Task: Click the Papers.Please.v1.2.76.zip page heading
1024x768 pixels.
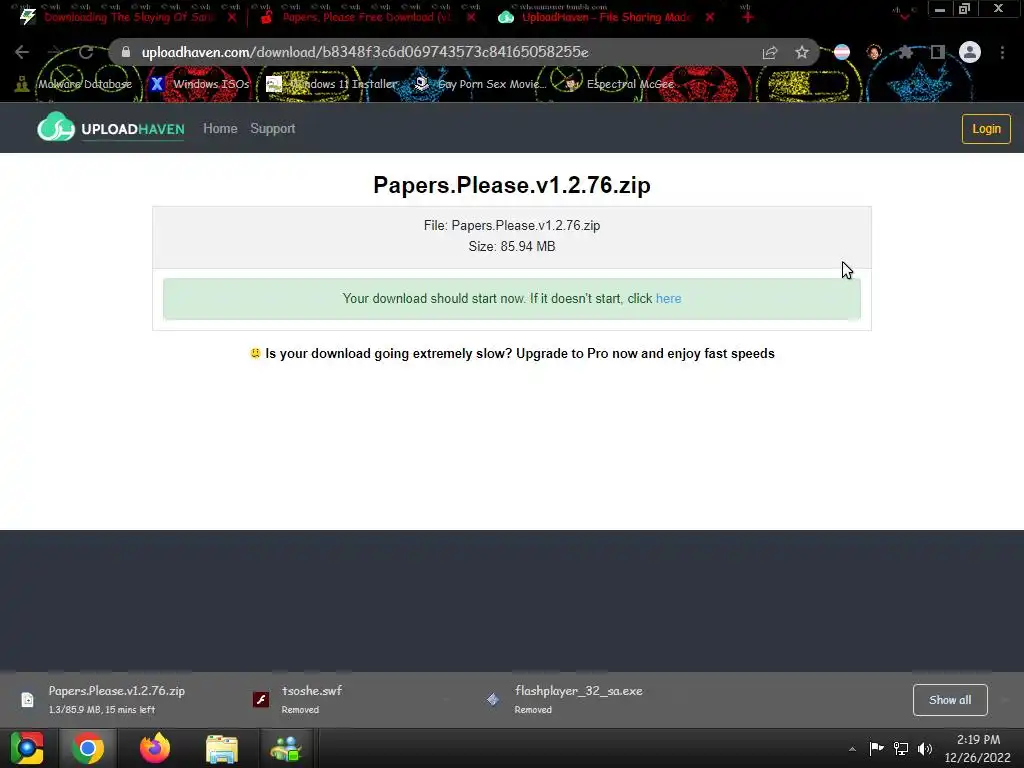Action: [x=512, y=185]
